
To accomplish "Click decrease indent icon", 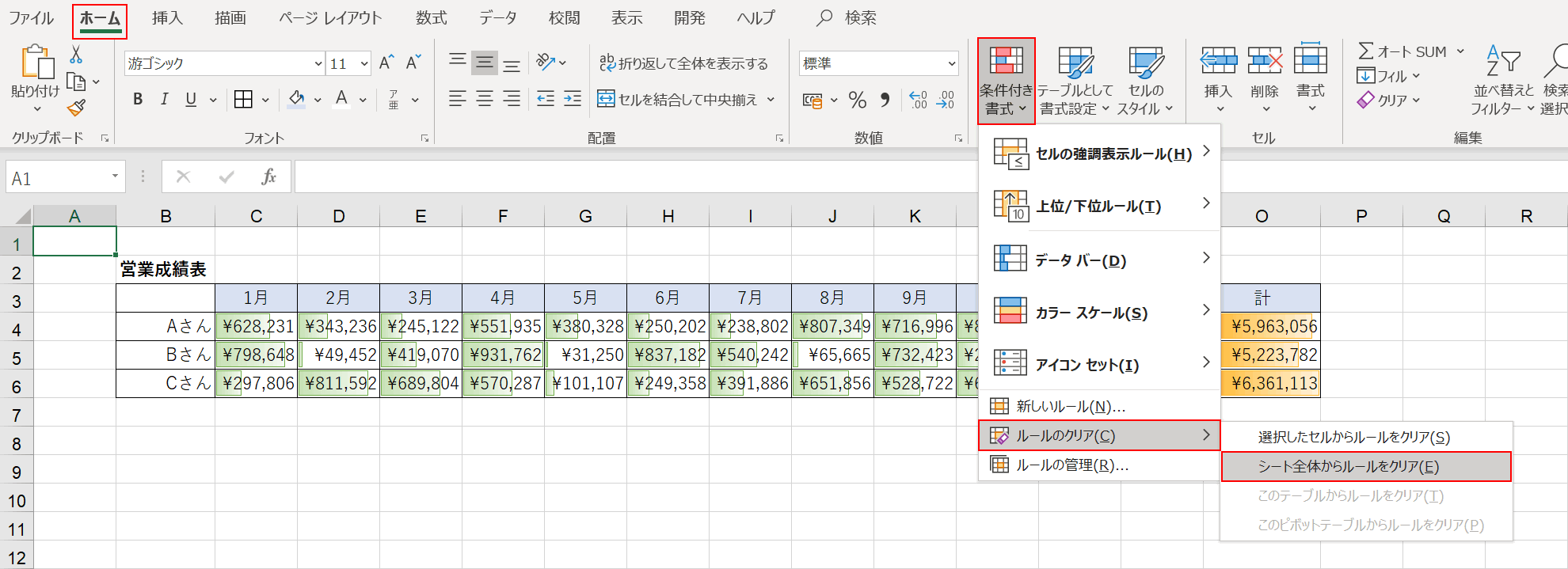I will pyautogui.click(x=546, y=99).
